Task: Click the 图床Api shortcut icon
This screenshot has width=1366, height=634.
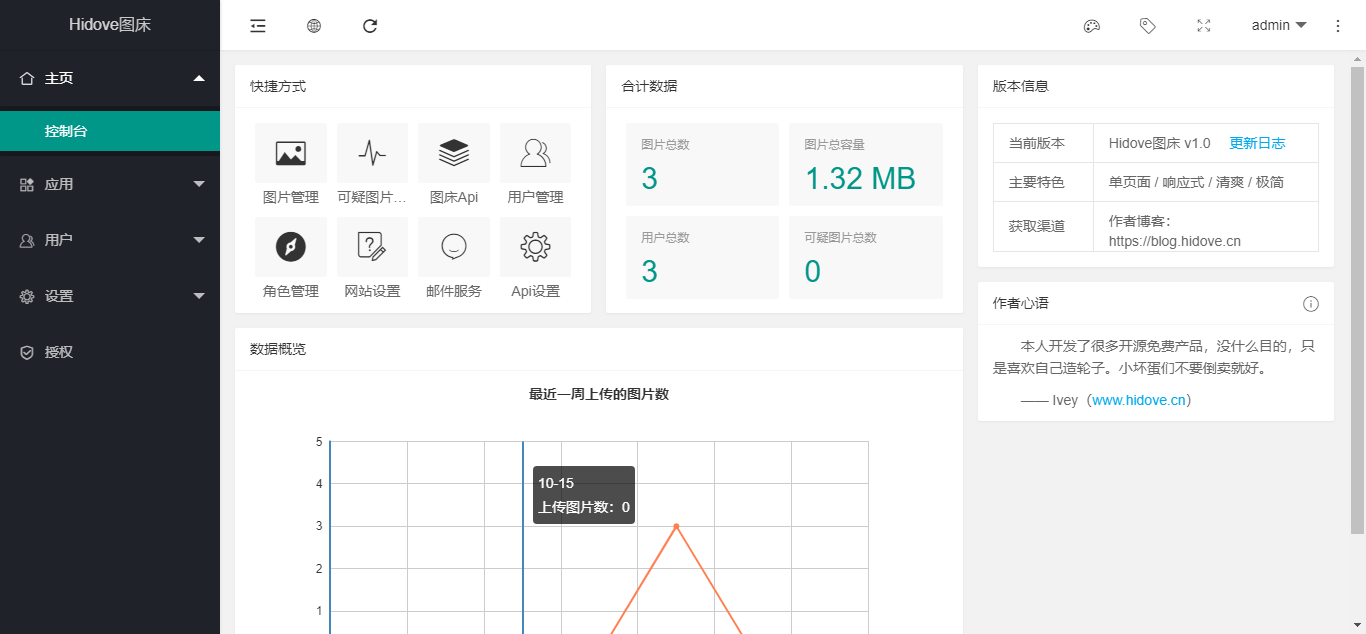Action: (454, 152)
